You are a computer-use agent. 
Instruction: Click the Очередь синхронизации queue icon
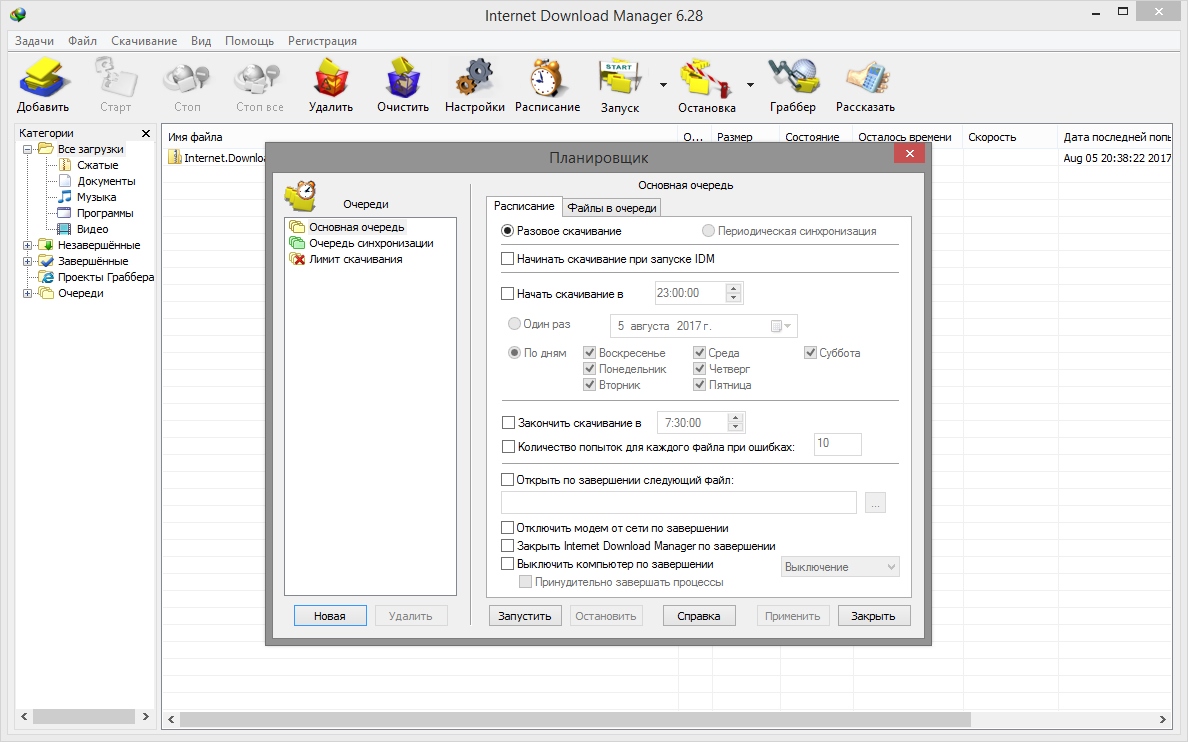pos(296,243)
